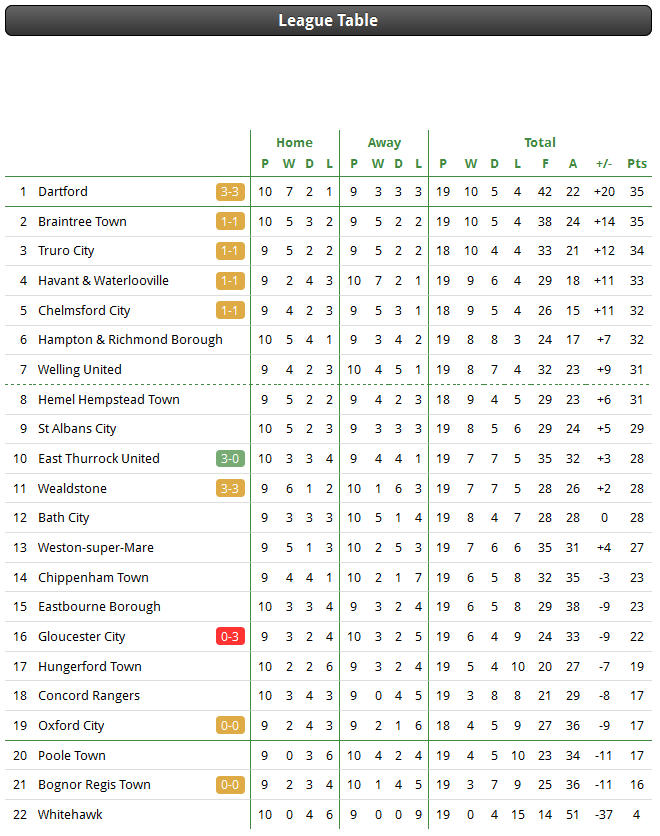Click the +/- goal difference column header
The image size is (660, 836).
[604, 164]
